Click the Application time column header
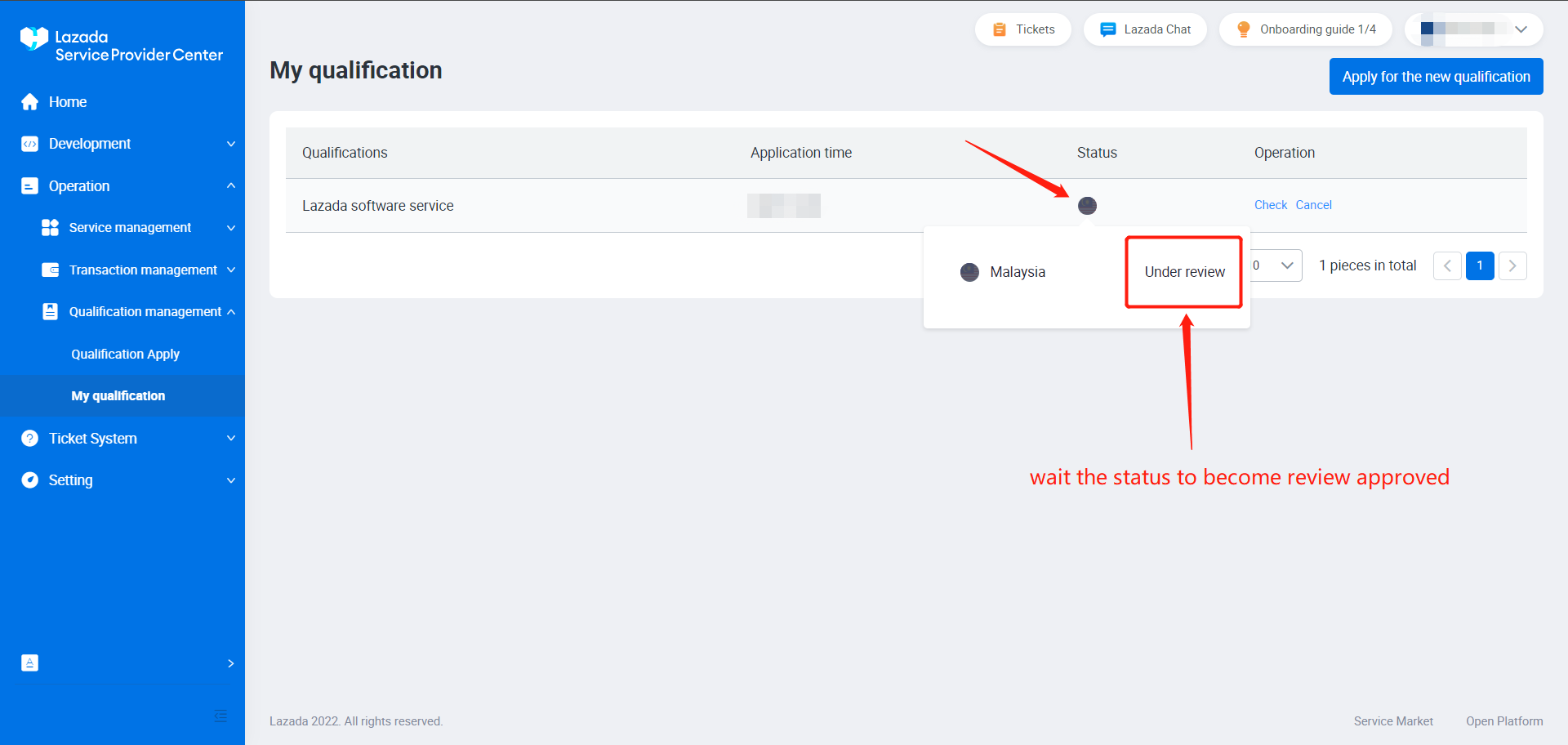This screenshot has width=1568, height=745. (x=801, y=153)
